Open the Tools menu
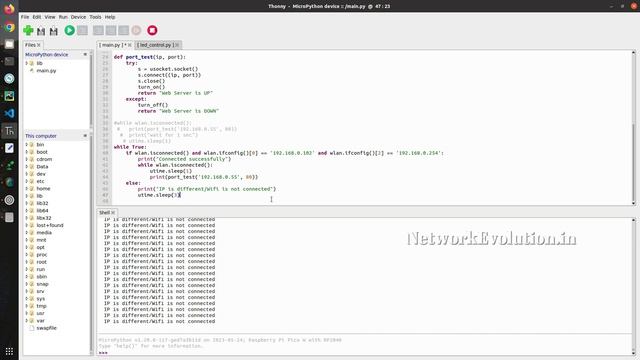Screen dimensions: 640x360 click(x=95, y=17)
